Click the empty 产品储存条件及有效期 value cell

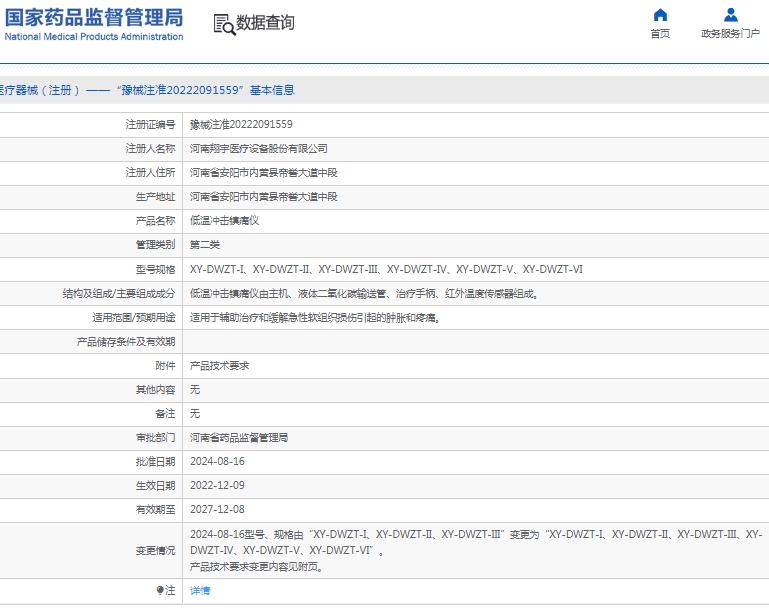[476, 342]
